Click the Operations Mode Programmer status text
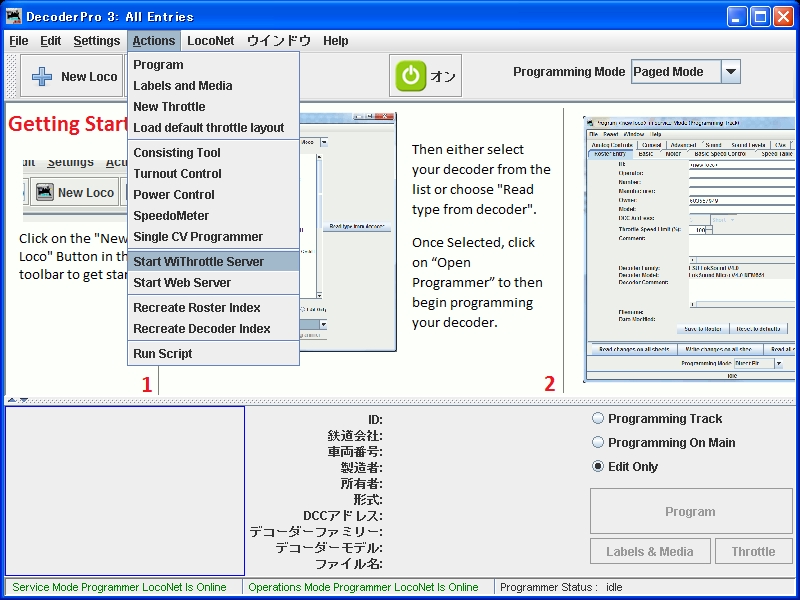This screenshot has height=600, width=800. pos(363,587)
